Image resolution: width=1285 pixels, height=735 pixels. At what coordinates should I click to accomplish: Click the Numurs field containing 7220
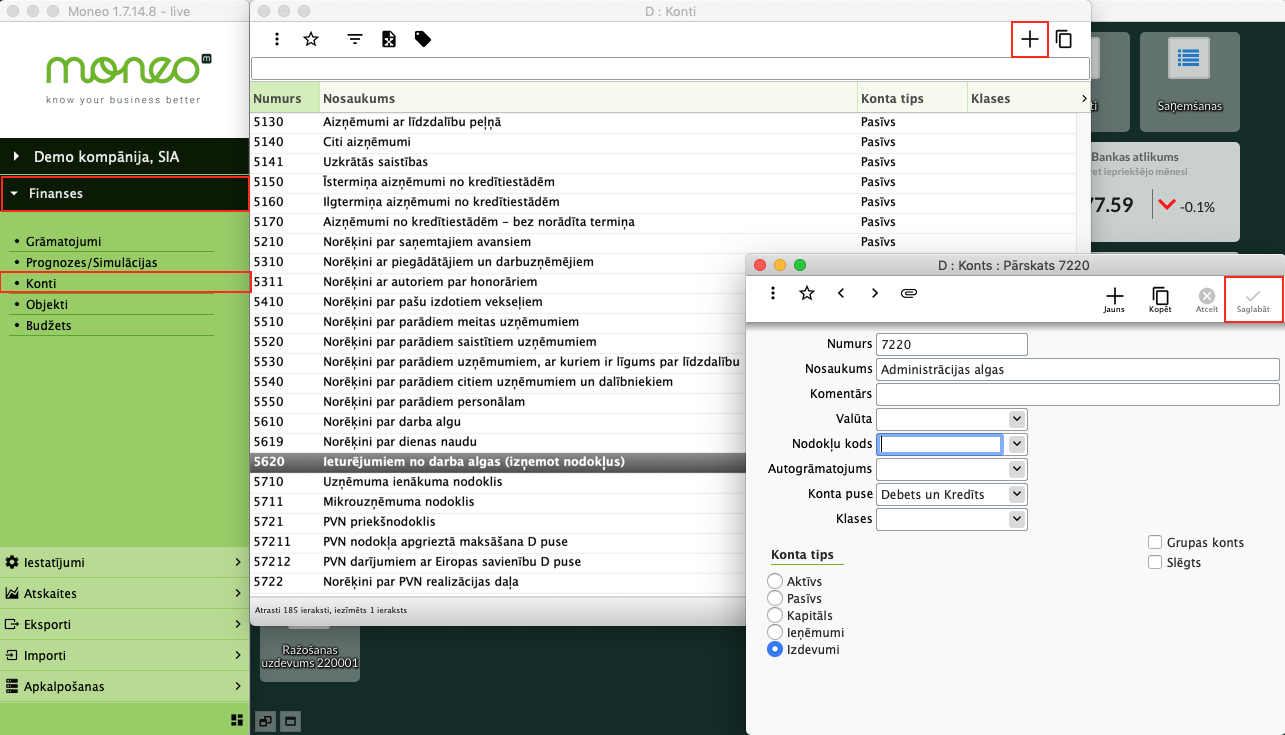(x=951, y=344)
